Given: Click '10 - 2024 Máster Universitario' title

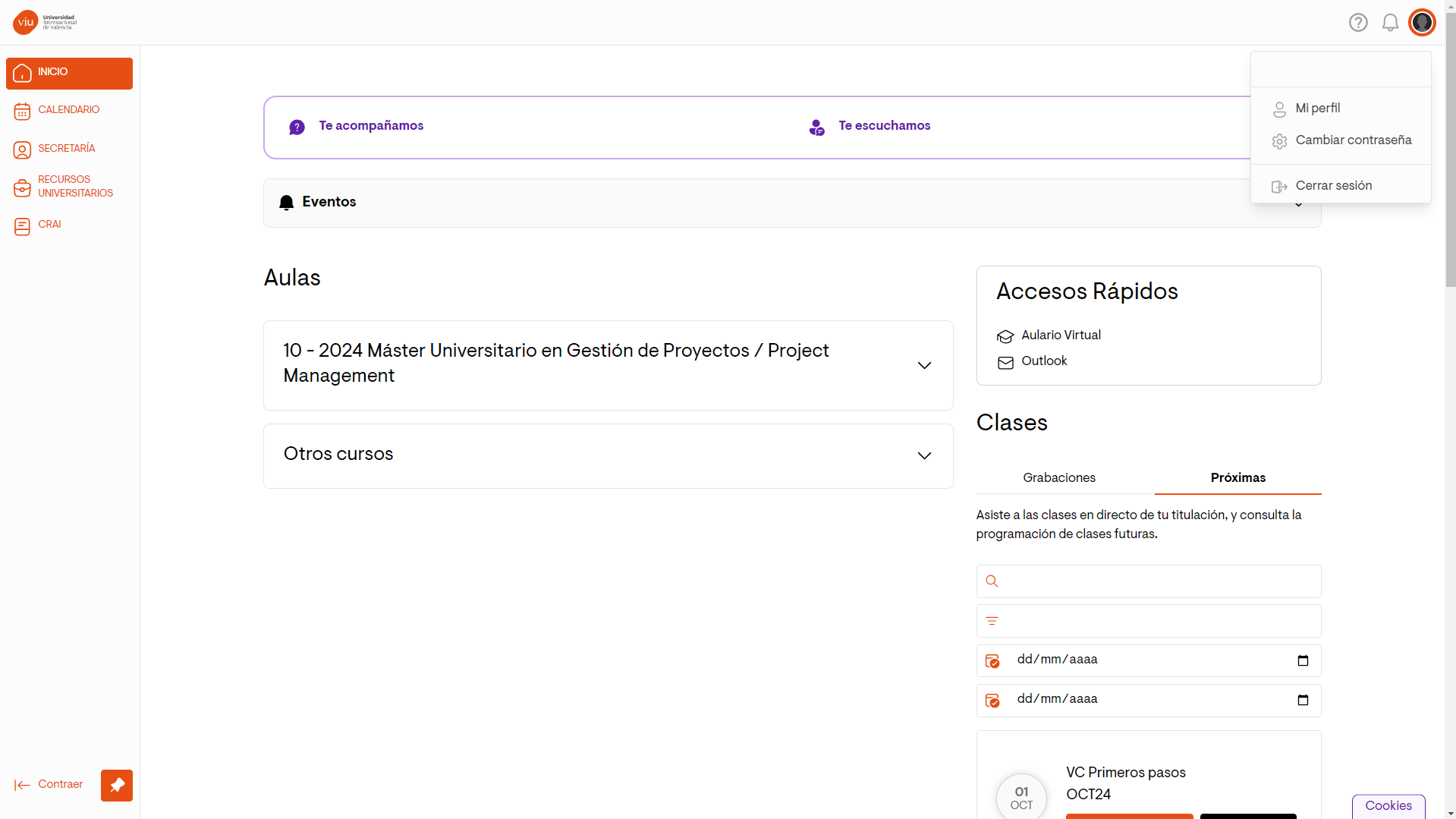Looking at the screenshot, I should click(x=556, y=363).
